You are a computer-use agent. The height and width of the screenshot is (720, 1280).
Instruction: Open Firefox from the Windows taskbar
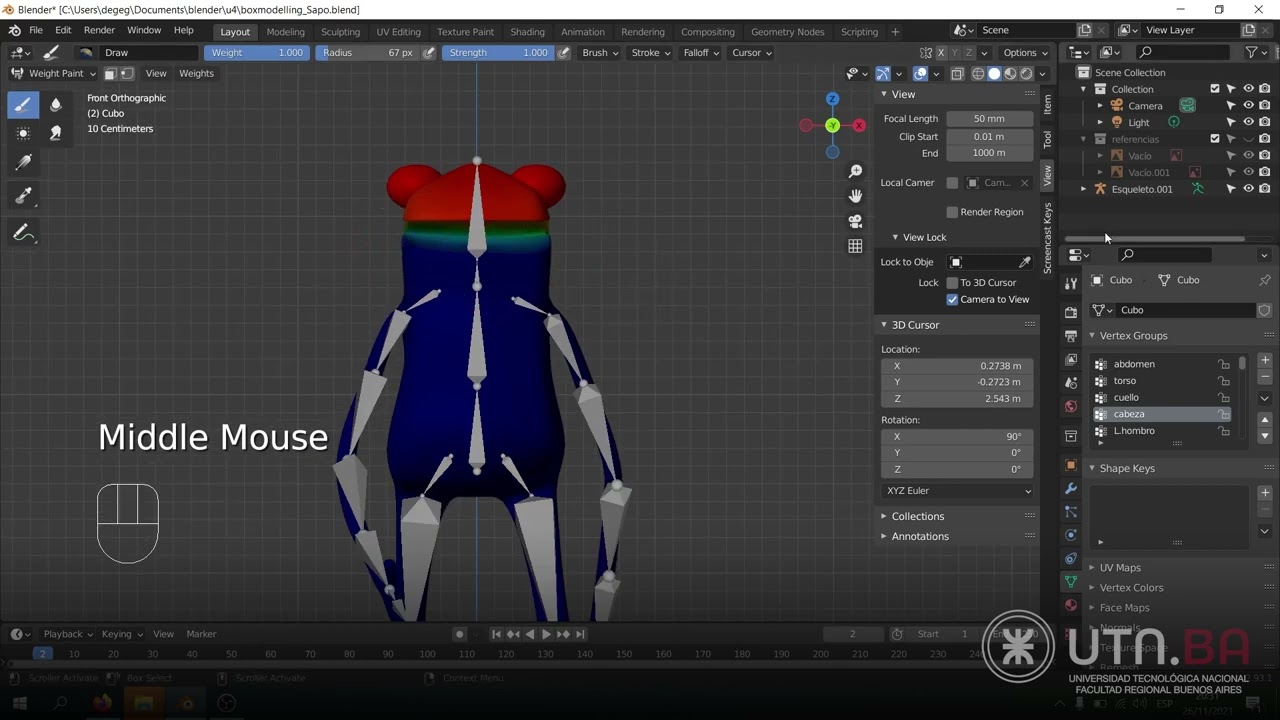click(102, 704)
